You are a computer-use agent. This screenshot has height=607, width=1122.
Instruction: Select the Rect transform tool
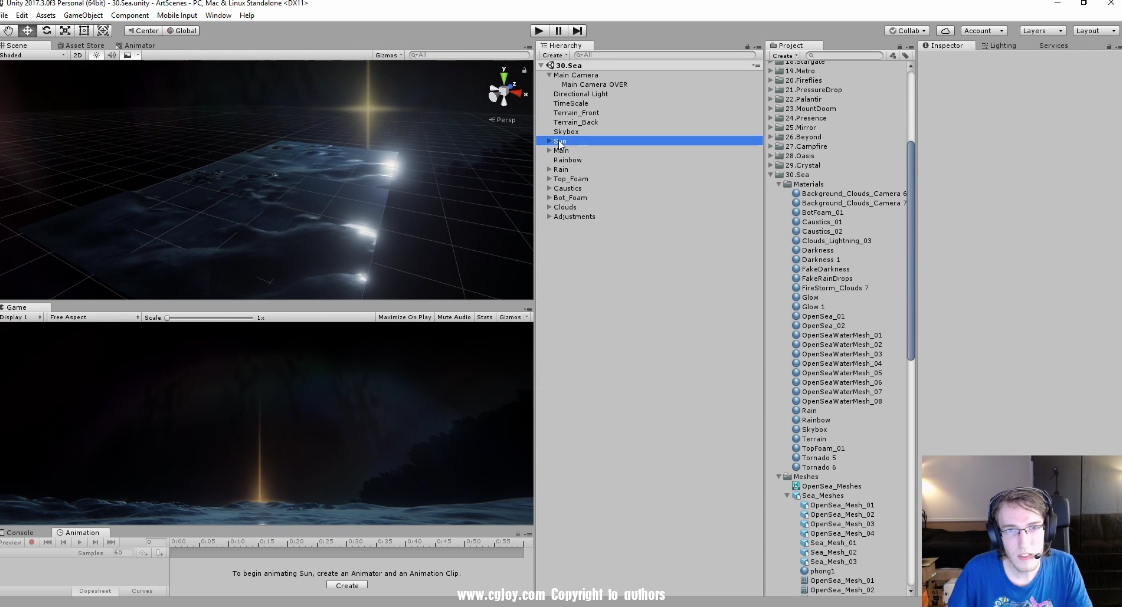[x=84, y=31]
